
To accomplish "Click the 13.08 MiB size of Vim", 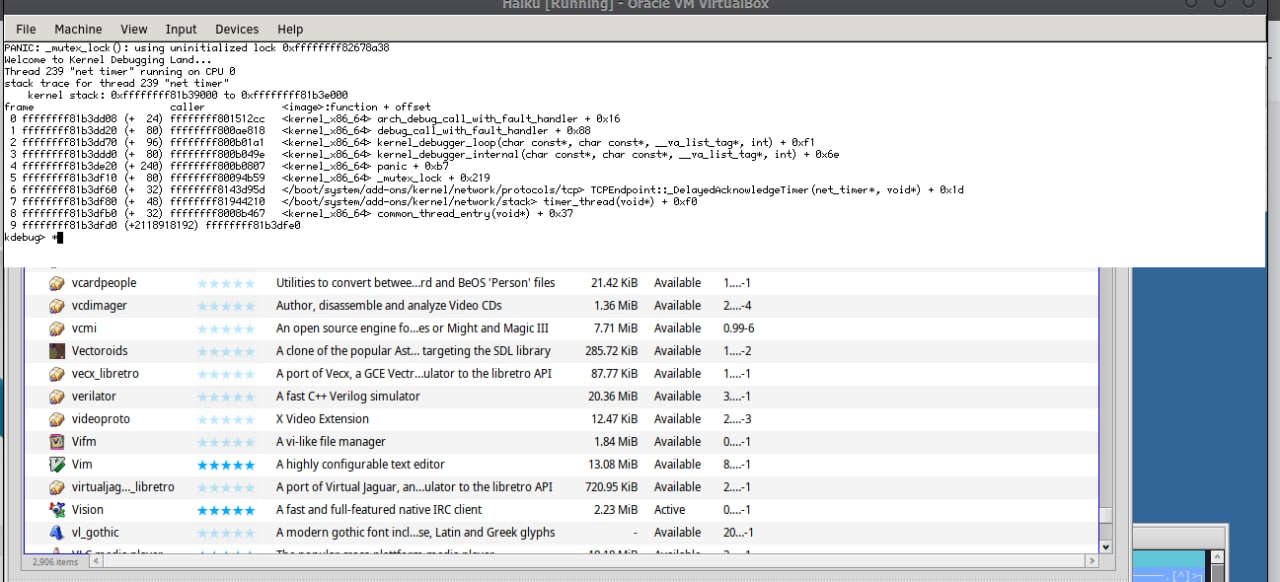I will [613, 464].
